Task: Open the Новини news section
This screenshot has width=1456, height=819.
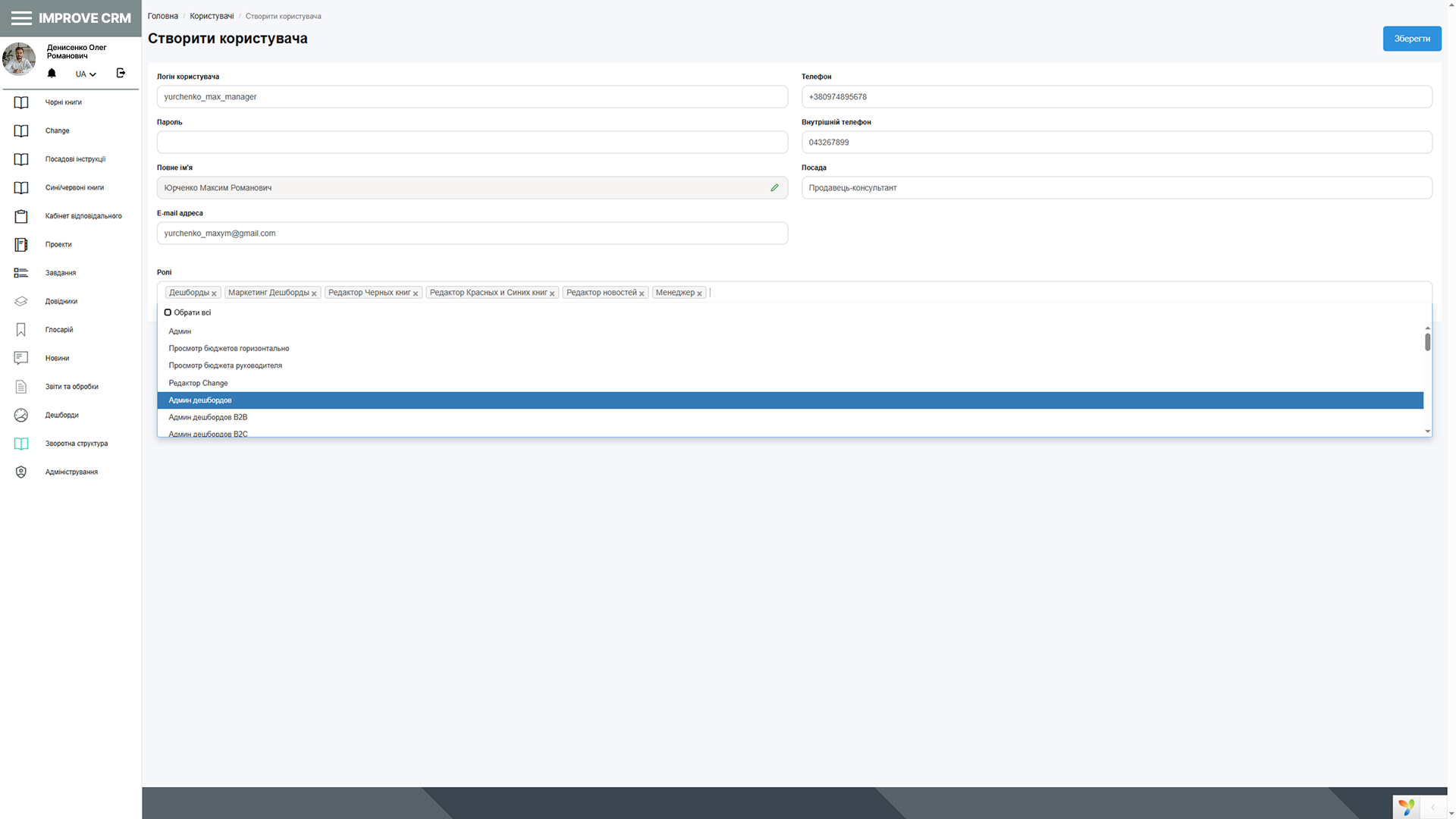Action: coord(57,358)
